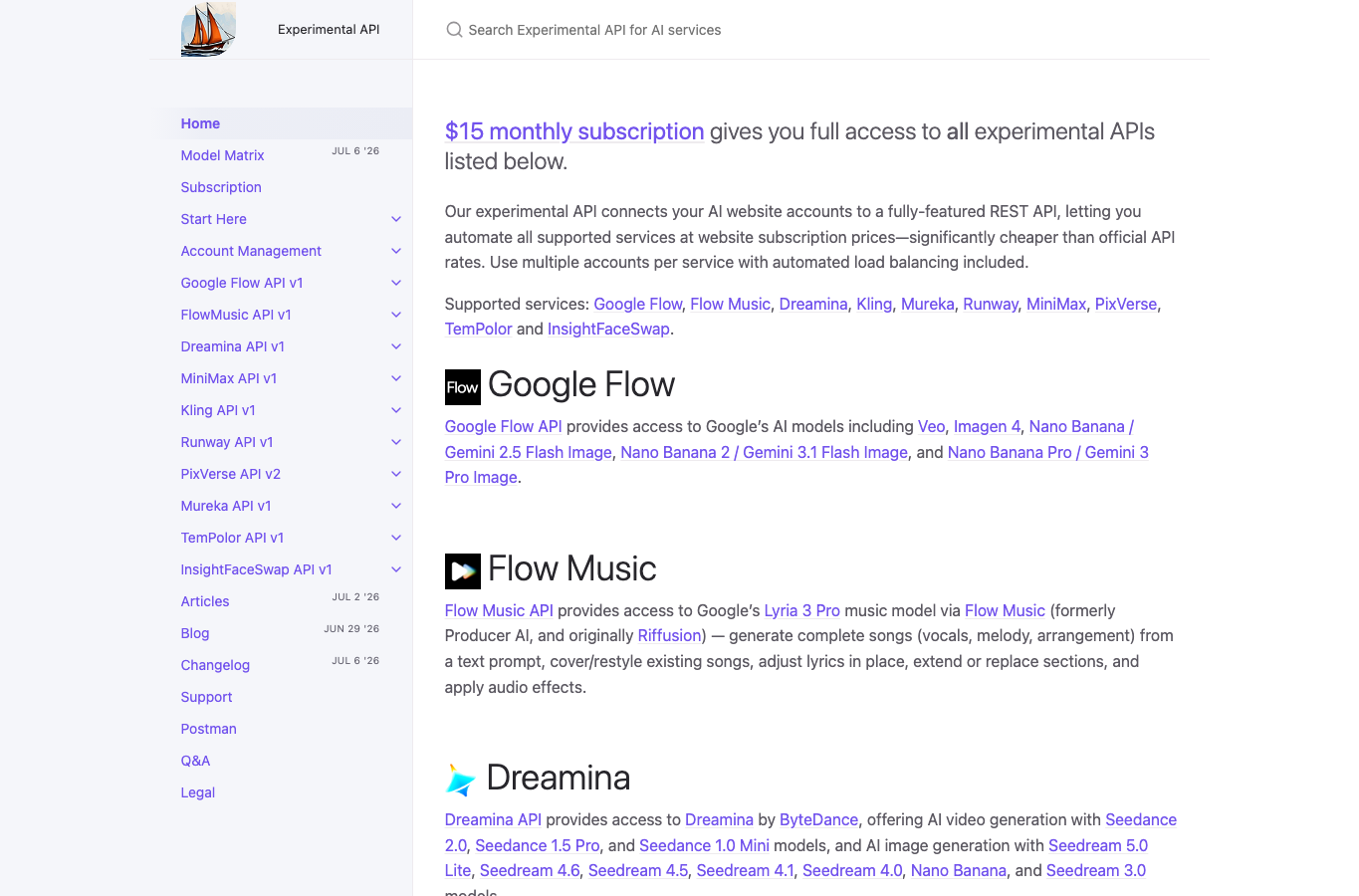Screen dimensions: 1359x896
Task: Open the Postman sidebar item
Action: (209, 729)
